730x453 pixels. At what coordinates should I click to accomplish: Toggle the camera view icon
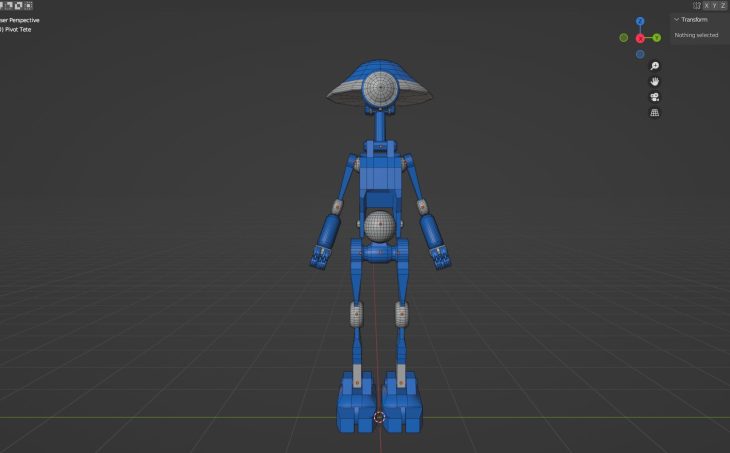654,97
